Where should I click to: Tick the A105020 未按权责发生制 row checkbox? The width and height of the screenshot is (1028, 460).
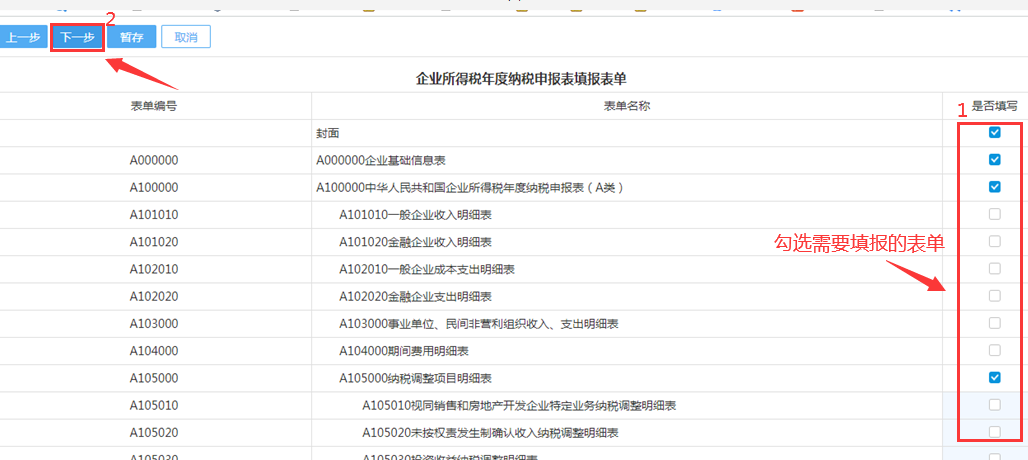(x=994, y=432)
